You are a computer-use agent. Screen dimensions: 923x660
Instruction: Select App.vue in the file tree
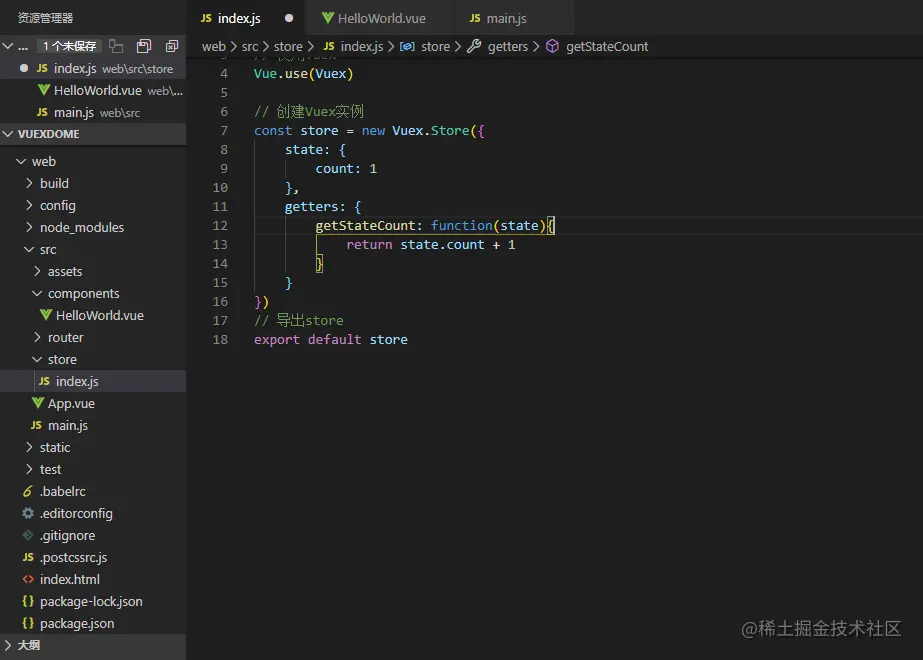93,403
